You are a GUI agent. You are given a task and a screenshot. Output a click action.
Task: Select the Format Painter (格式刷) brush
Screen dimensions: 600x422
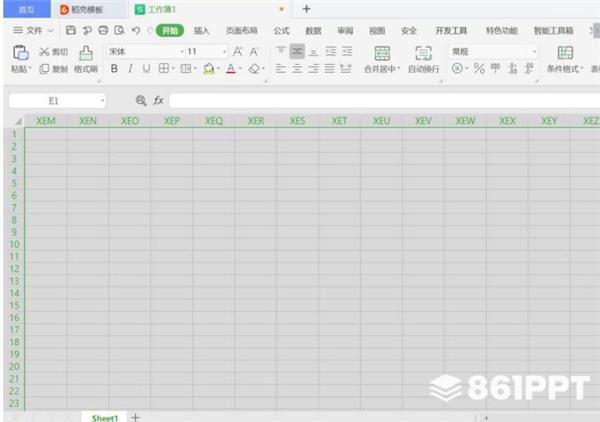(85, 53)
